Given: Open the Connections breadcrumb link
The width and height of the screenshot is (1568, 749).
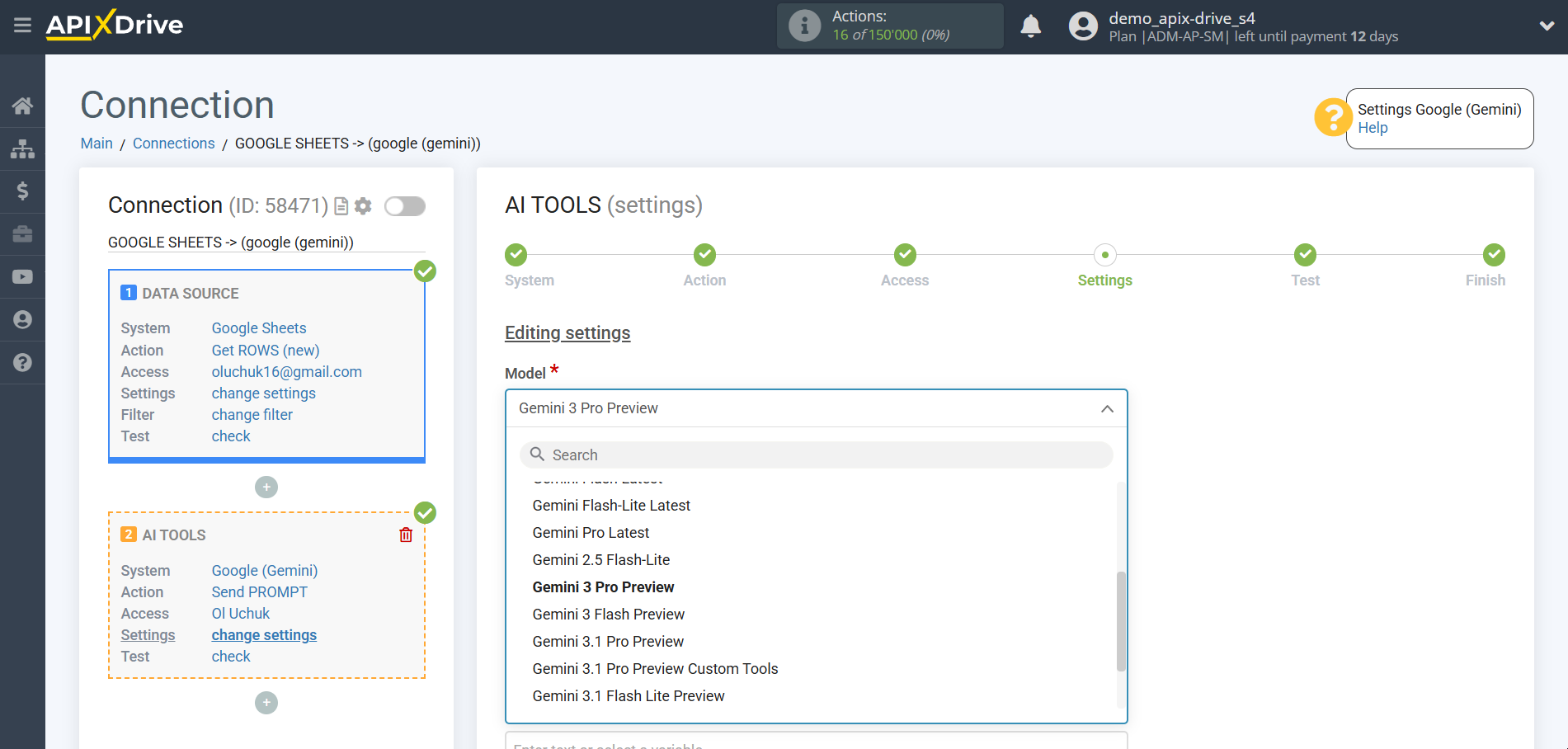Looking at the screenshot, I should point(173,144).
